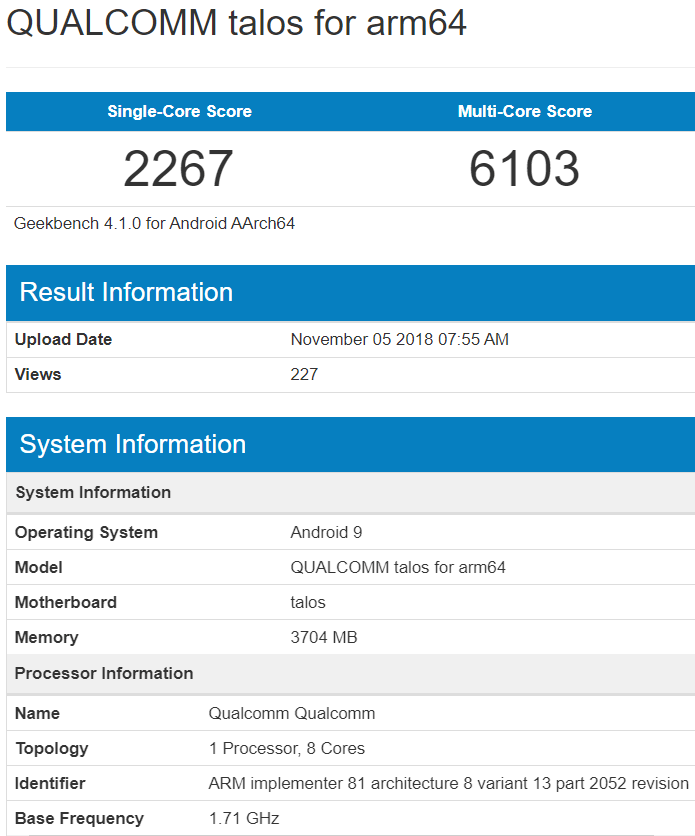
Task: Click the Model value 'QUALCOMM talos for arm64'
Action: (398, 567)
